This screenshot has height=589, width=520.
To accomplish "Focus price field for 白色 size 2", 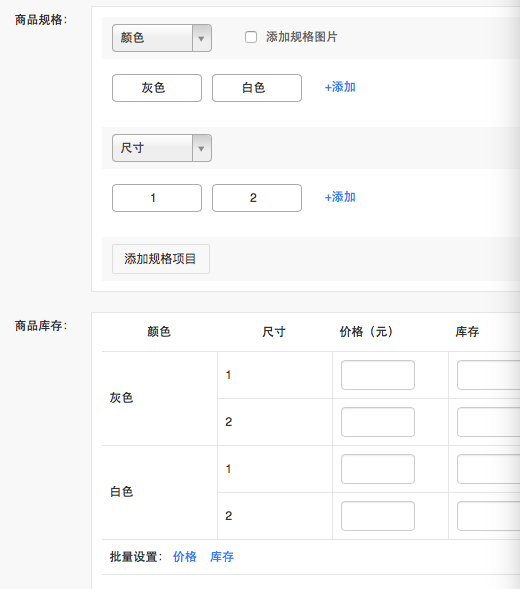I will (x=378, y=516).
